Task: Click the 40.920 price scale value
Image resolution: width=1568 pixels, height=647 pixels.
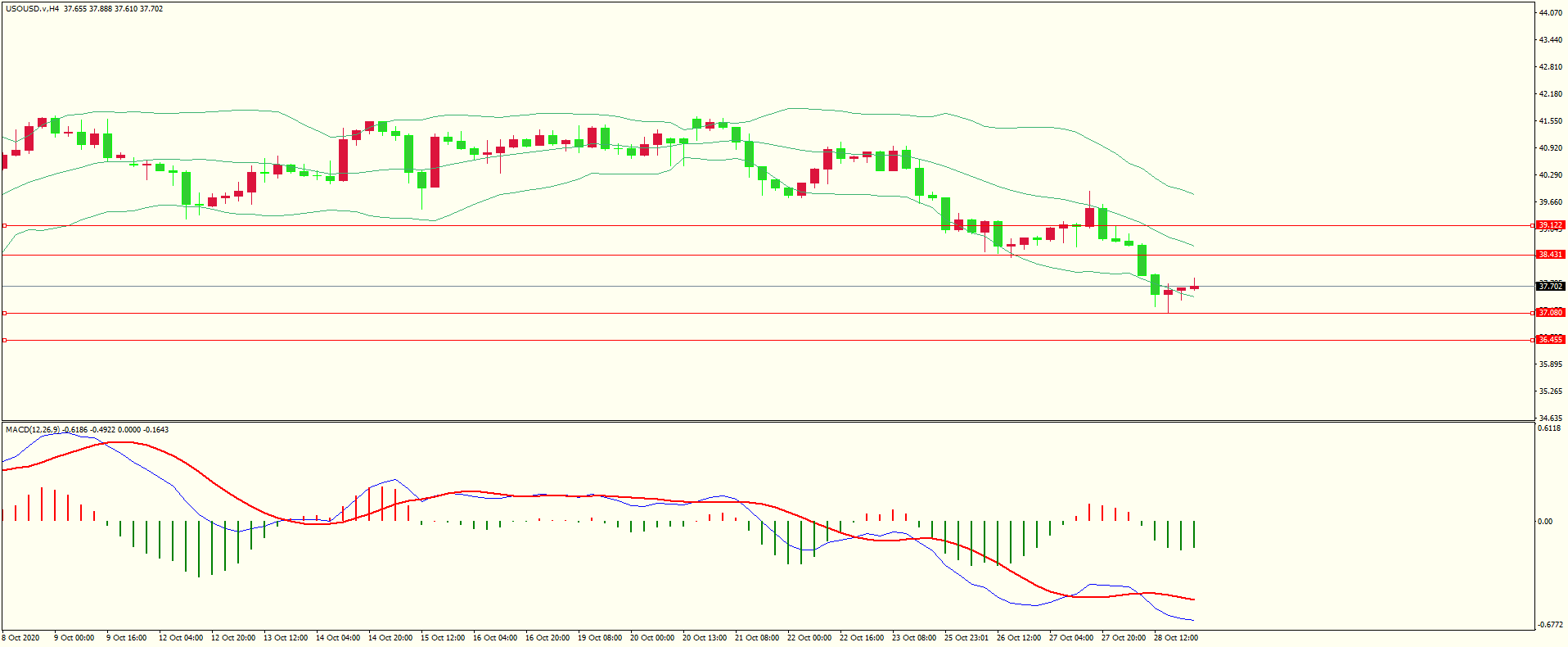Action: click(x=1551, y=148)
